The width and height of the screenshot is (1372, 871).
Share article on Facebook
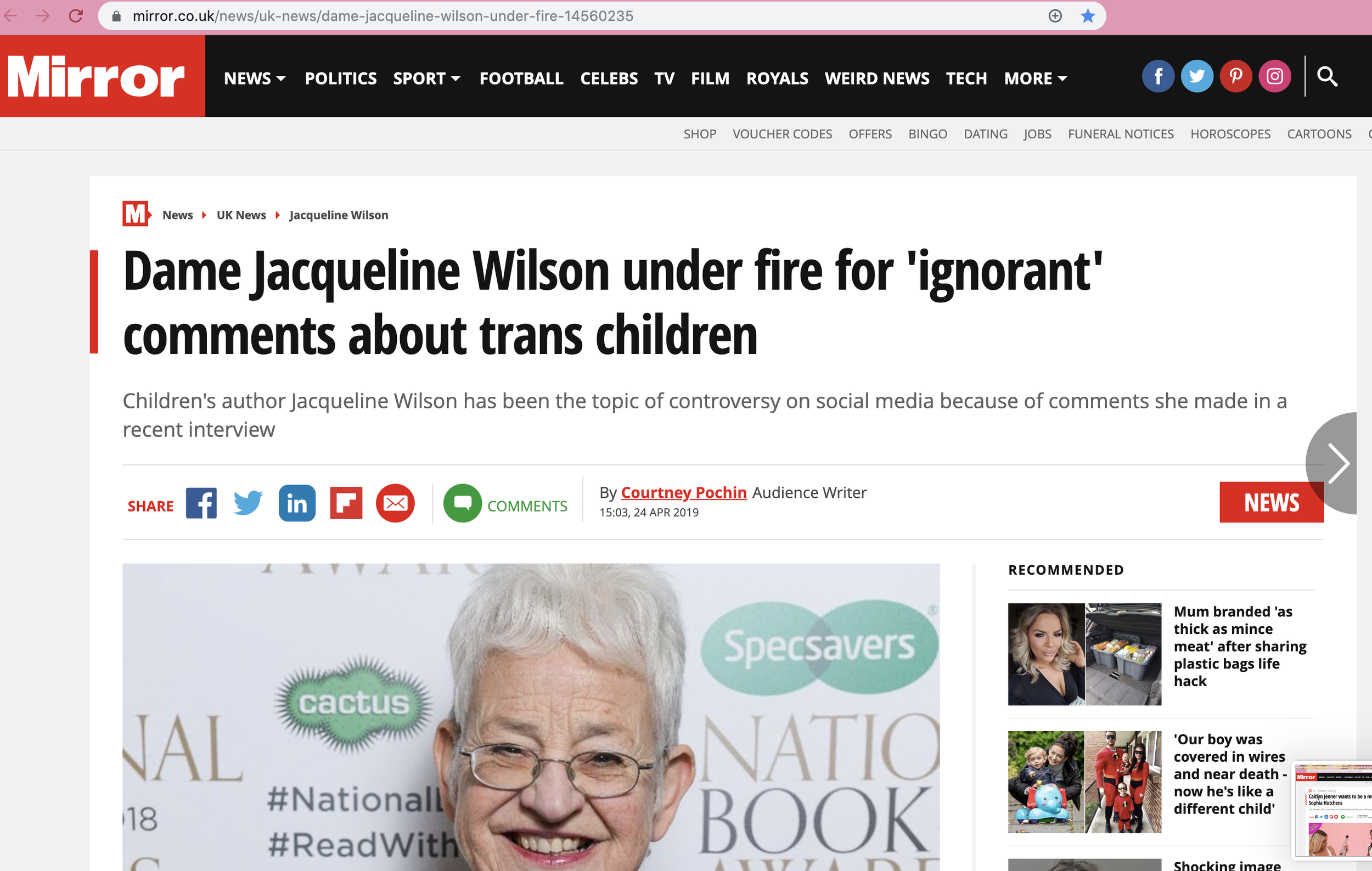pyautogui.click(x=201, y=504)
